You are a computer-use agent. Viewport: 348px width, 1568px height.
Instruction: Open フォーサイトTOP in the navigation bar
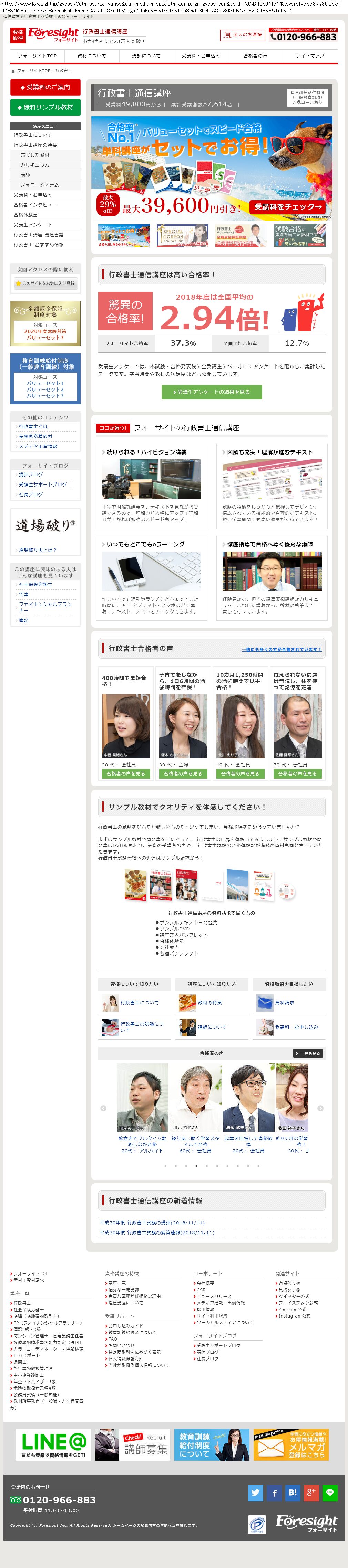37,55
